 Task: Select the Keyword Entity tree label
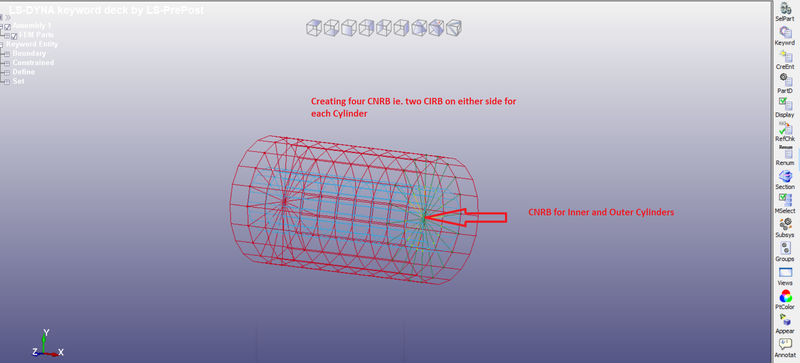tap(32, 44)
